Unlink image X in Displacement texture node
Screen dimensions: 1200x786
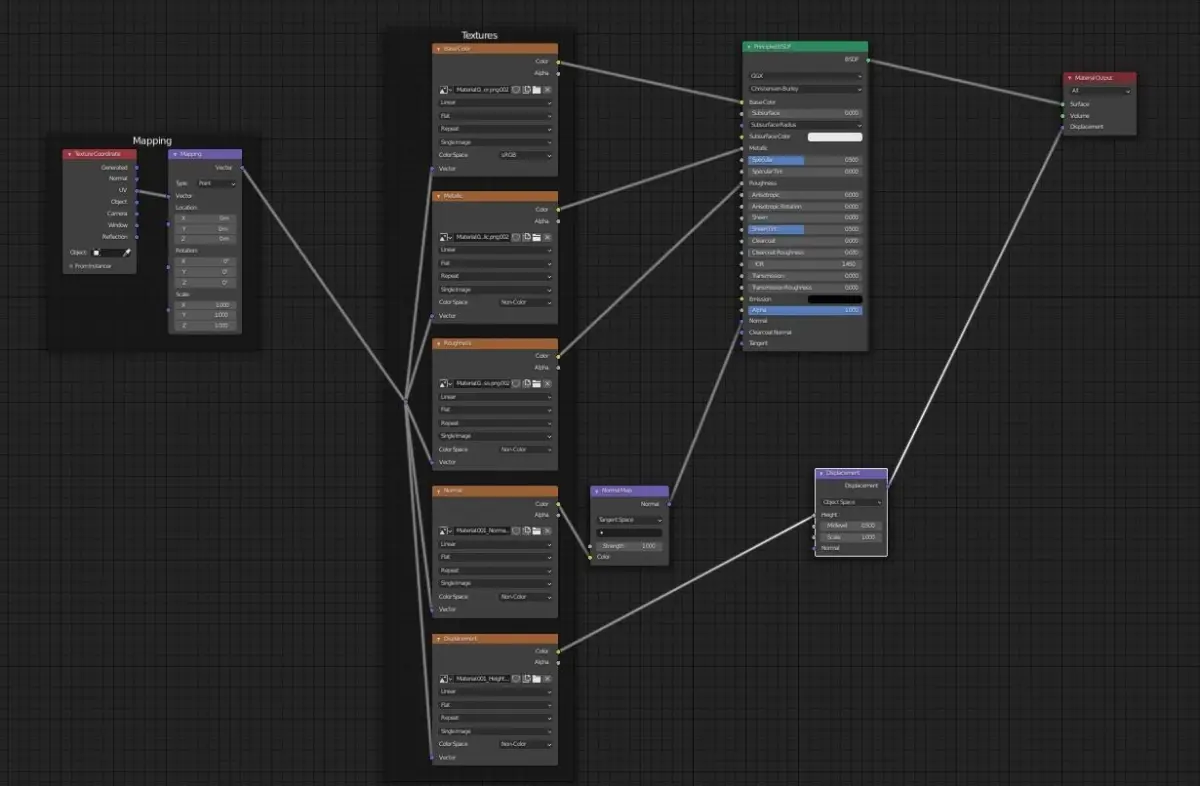[547, 678]
